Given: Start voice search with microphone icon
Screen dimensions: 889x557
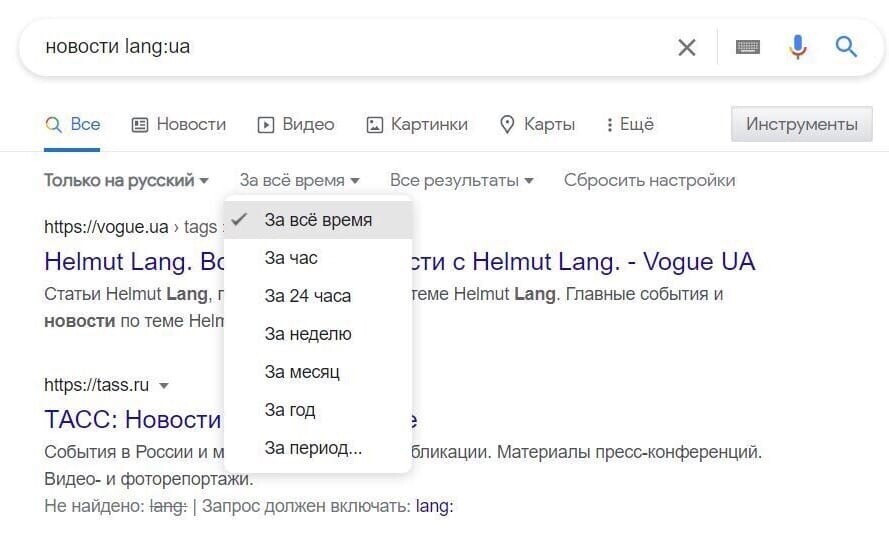Looking at the screenshot, I should pos(797,47).
